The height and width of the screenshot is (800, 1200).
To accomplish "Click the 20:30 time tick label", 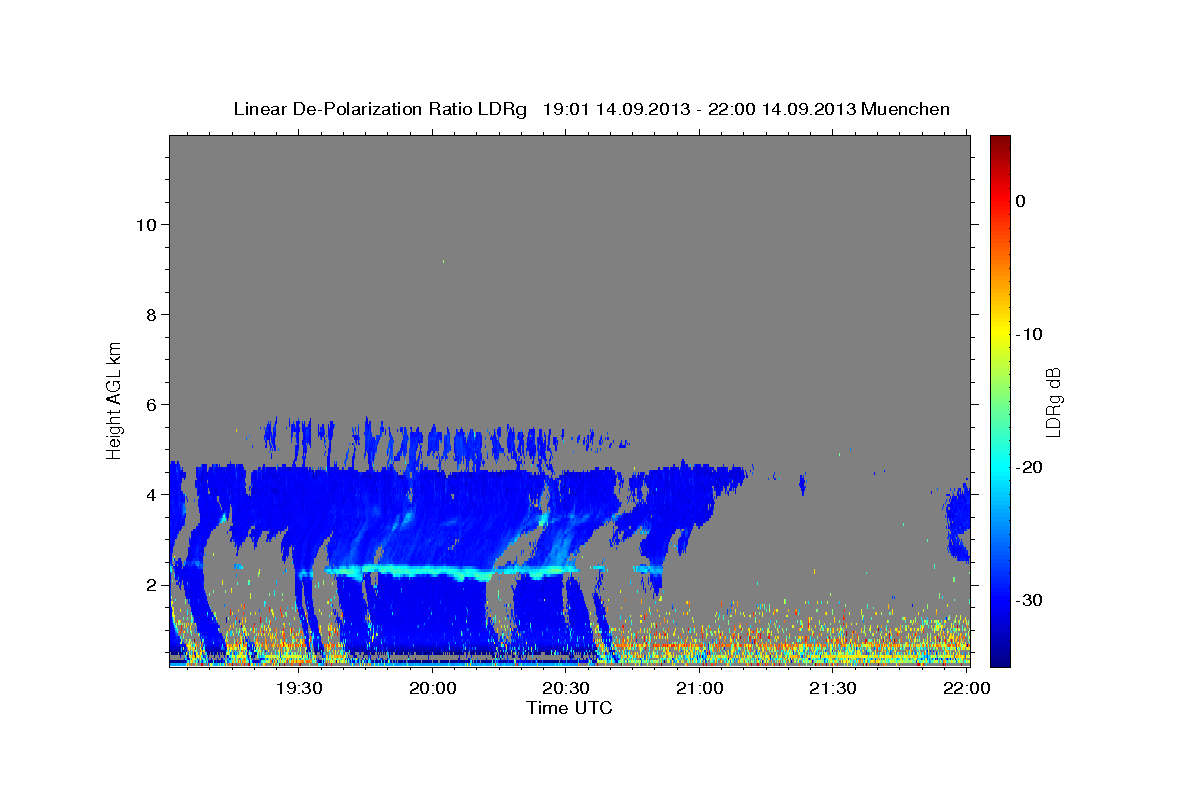I will (x=566, y=688).
